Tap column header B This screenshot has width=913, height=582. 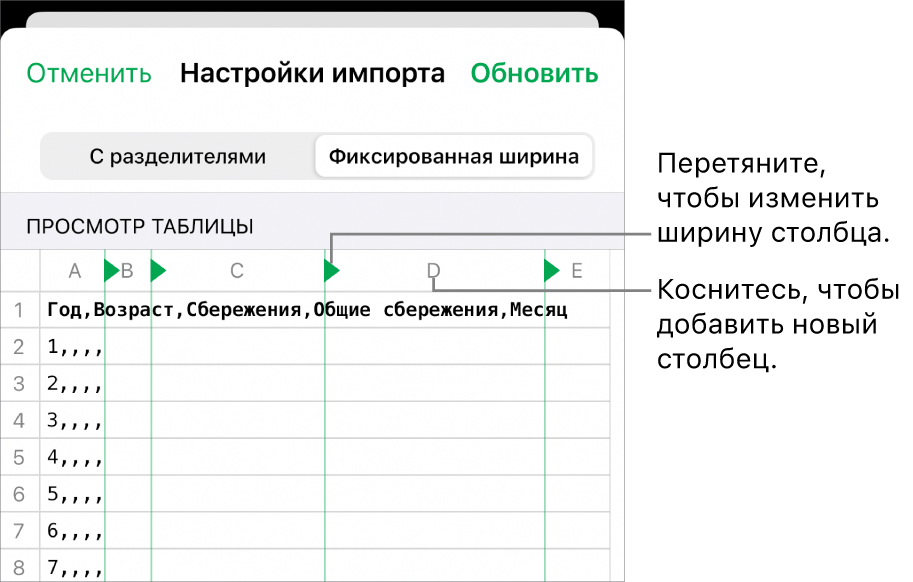pos(127,271)
